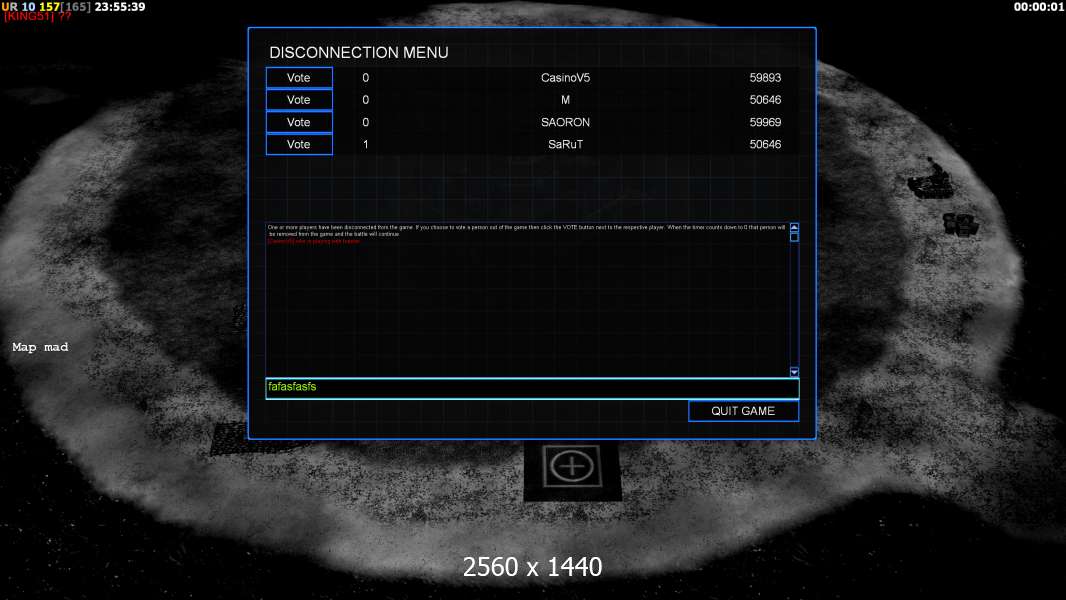Image resolution: width=1066 pixels, height=600 pixels.
Task: Vote out player SAORON
Action: coord(299,122)
